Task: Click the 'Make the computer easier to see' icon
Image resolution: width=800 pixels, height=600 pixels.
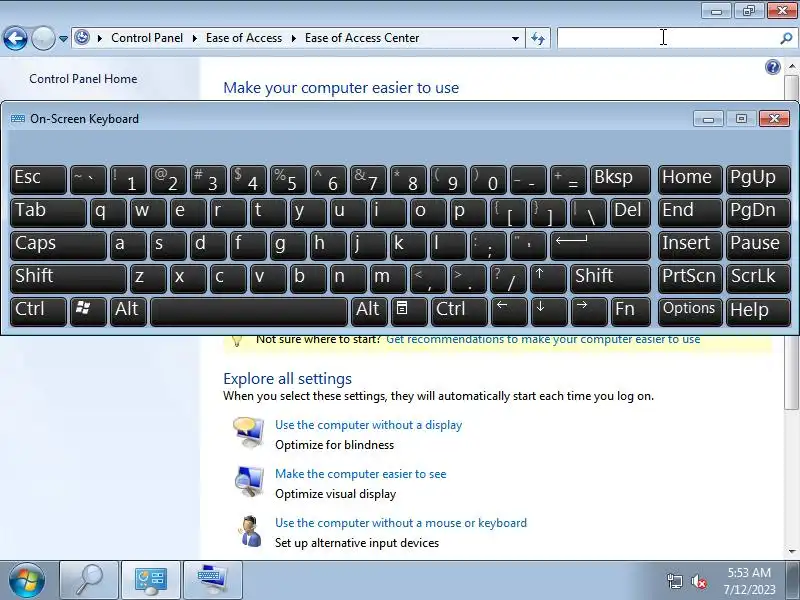Action: point(248,481)
